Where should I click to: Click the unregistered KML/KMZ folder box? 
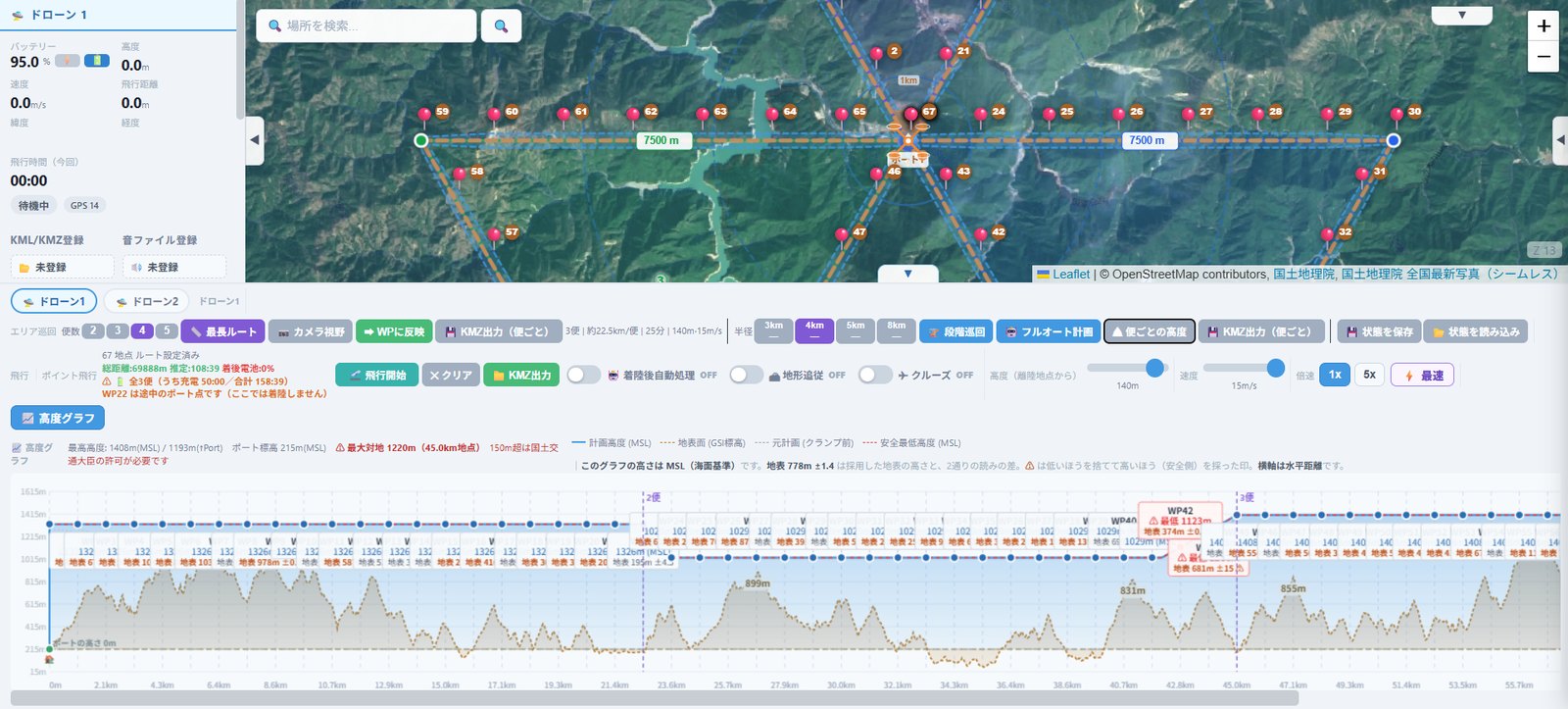point(62,267)
